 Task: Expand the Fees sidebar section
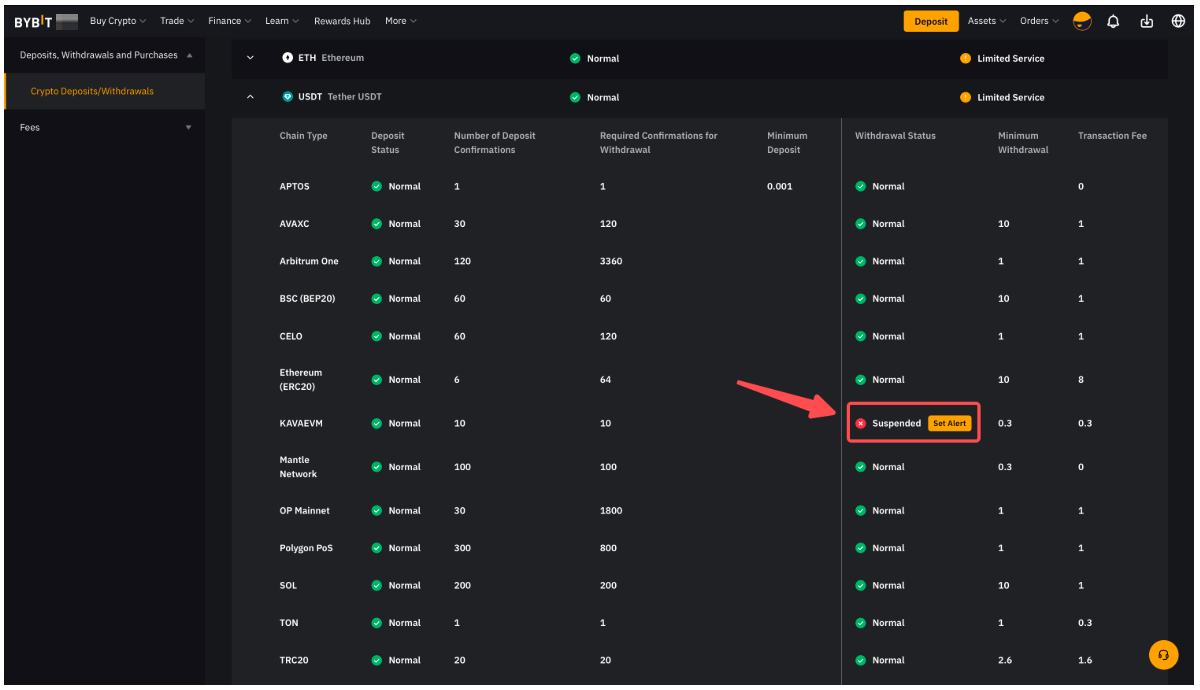pyautogui.click(x=188, y=127)
